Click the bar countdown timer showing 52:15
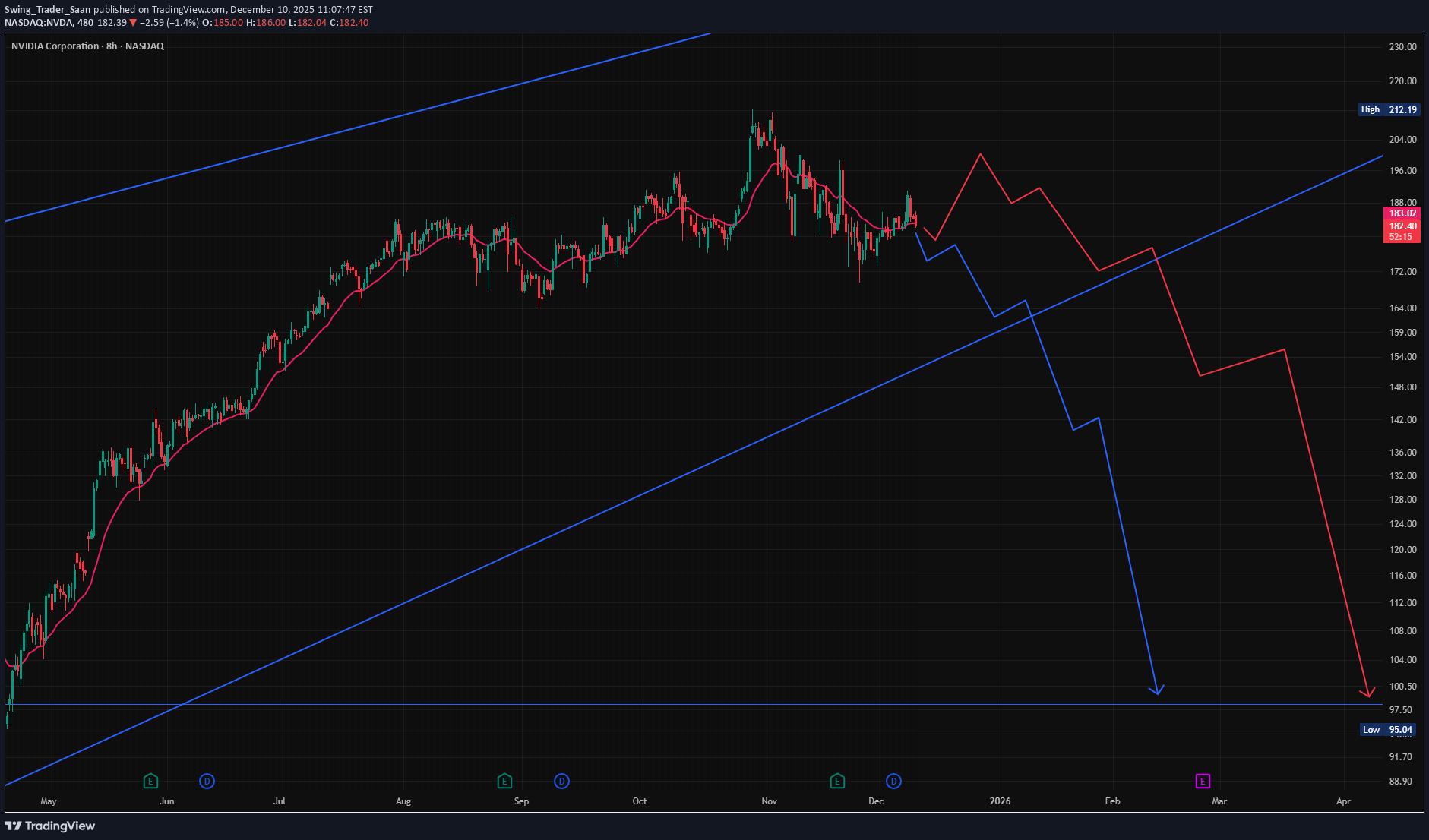Viewport: 1429px width, 840px height. point(1400,236)
